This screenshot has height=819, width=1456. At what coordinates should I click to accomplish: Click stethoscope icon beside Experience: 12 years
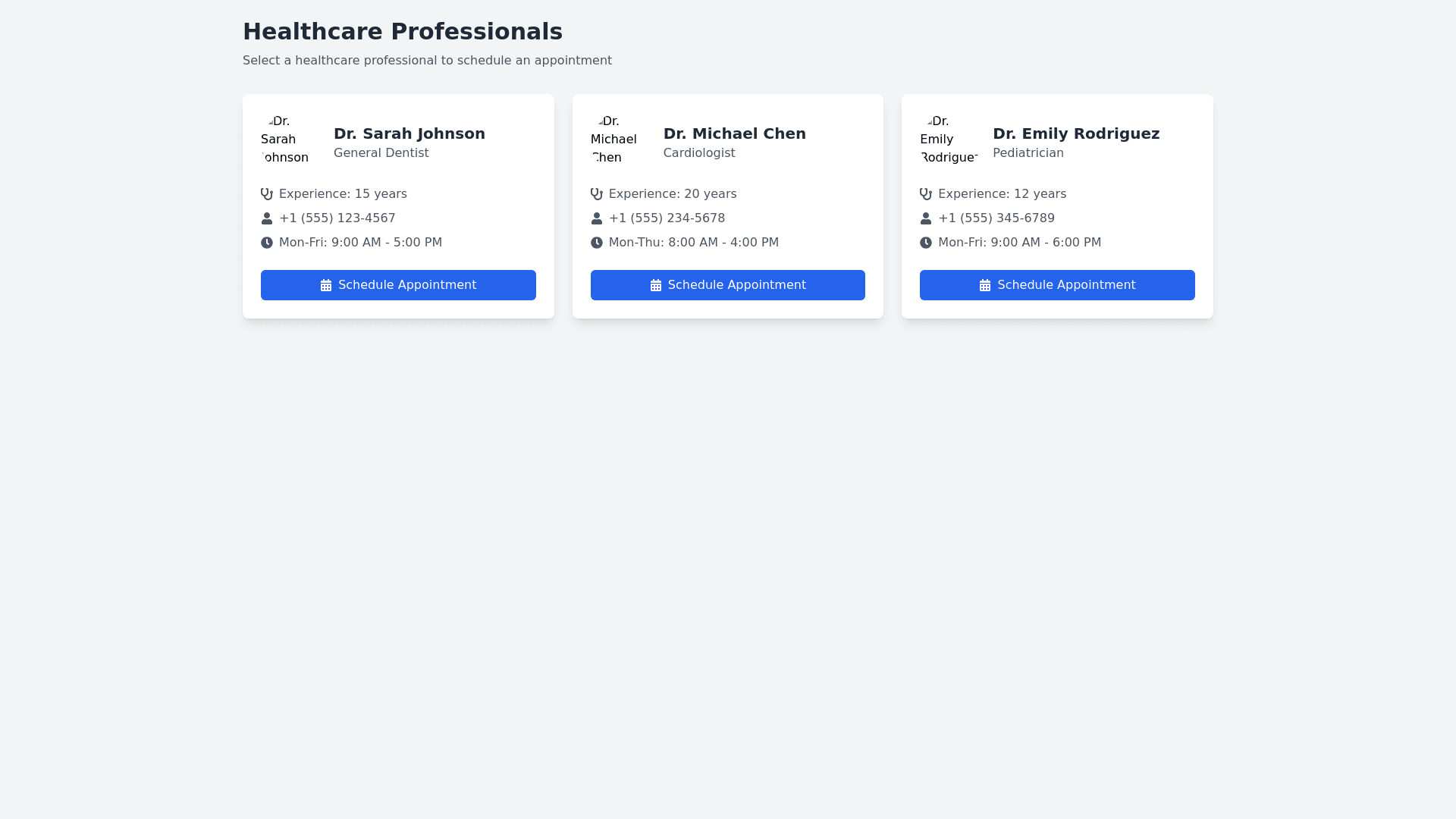(x=926, y=194)
